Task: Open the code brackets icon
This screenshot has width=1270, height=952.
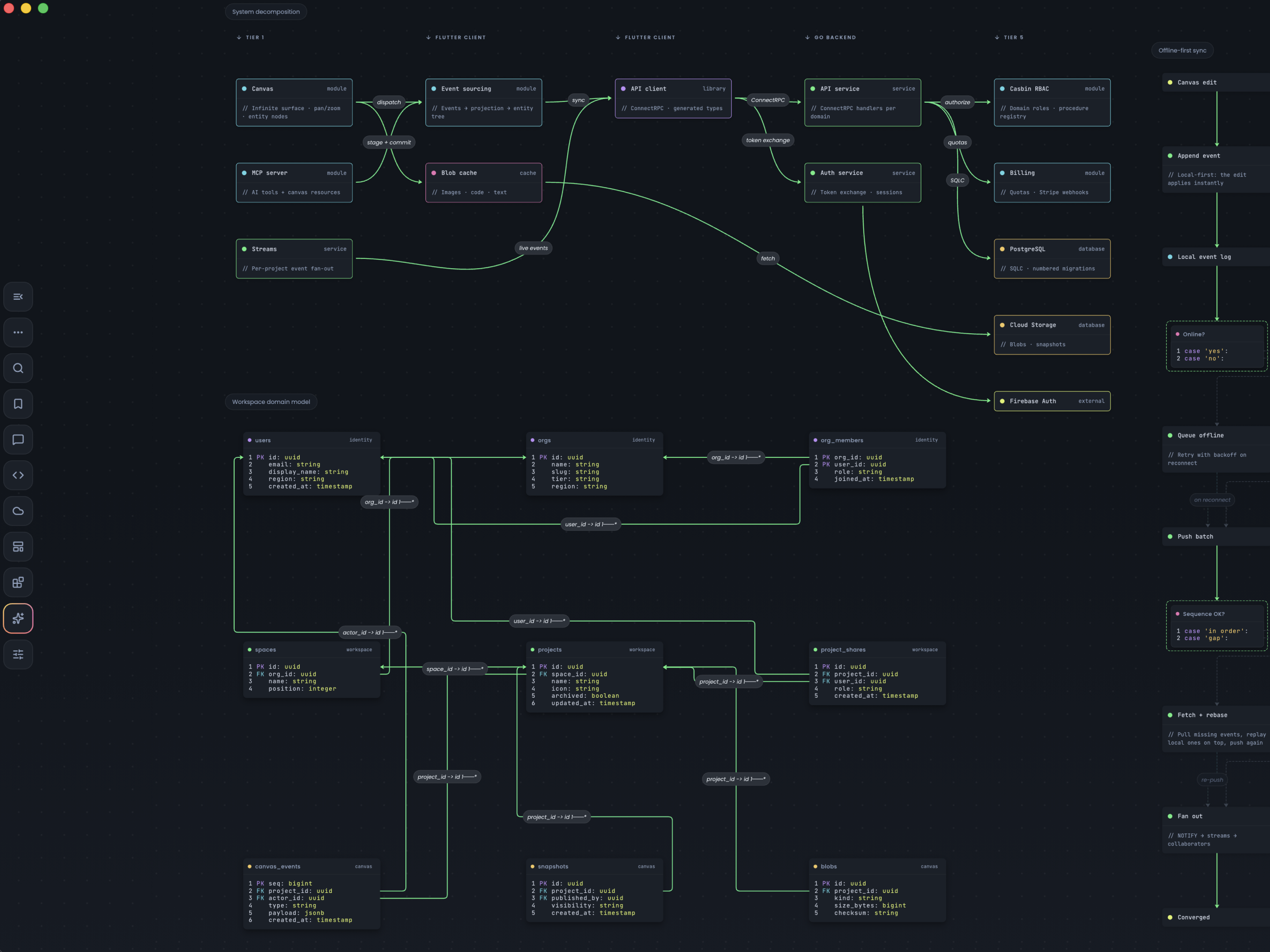Action: [x=18, y=476]
